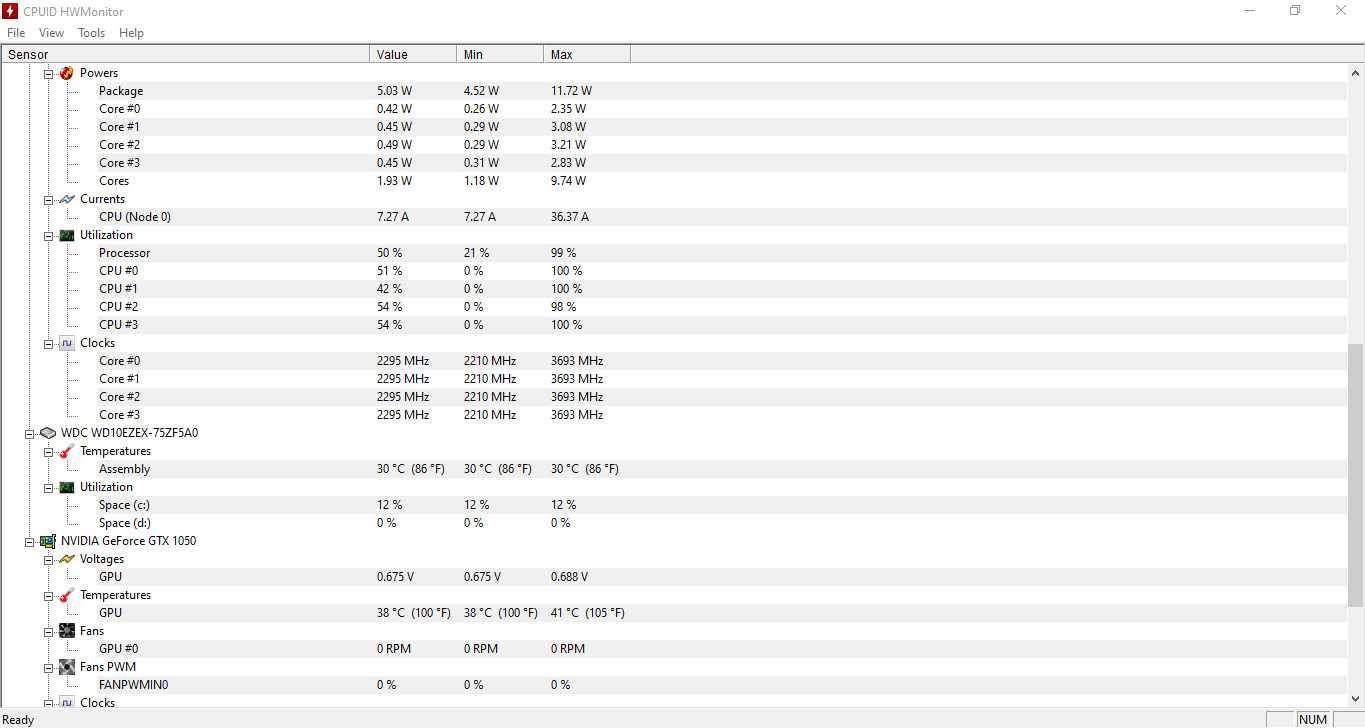Collapse the CPU Clocks group
Screen dimensions: 1365x728
point(48,343)
